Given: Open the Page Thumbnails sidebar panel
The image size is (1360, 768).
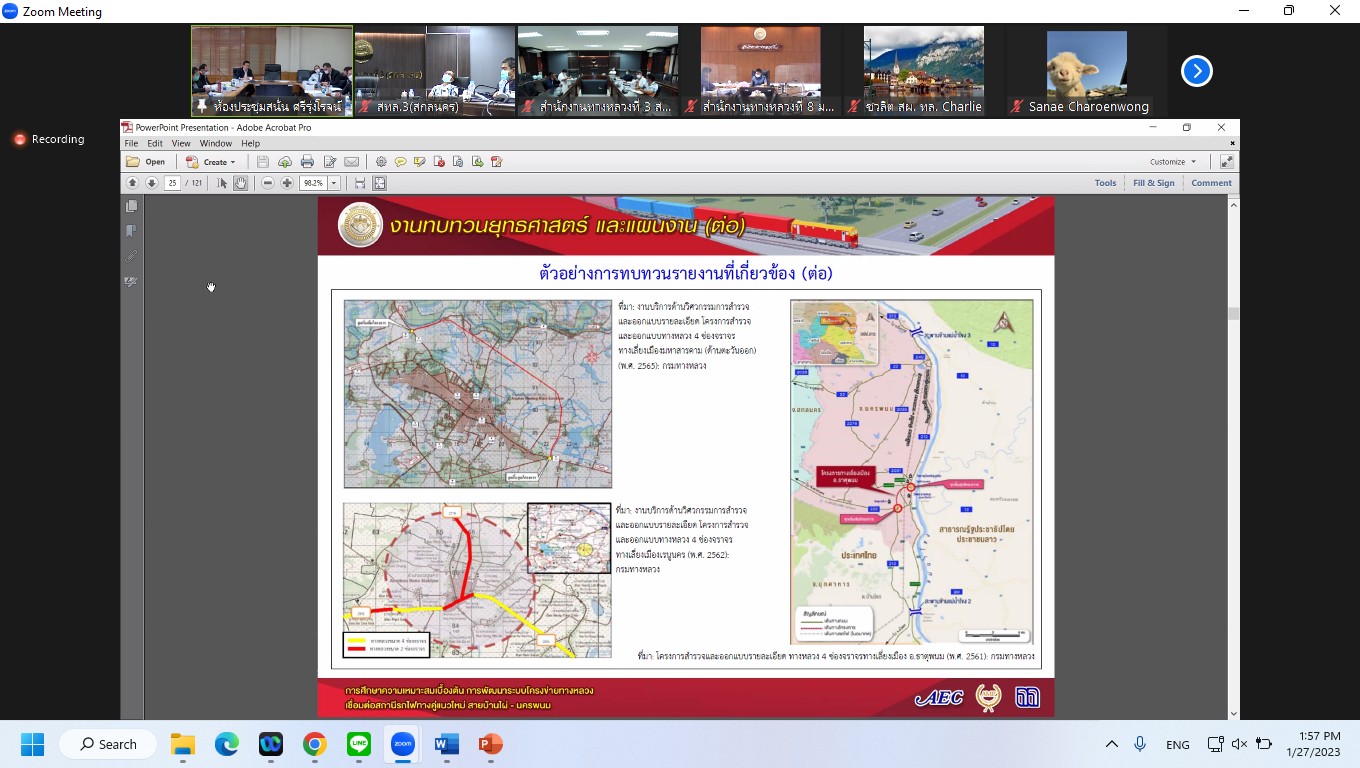Looking at the screenshot, I should [131, 206].
